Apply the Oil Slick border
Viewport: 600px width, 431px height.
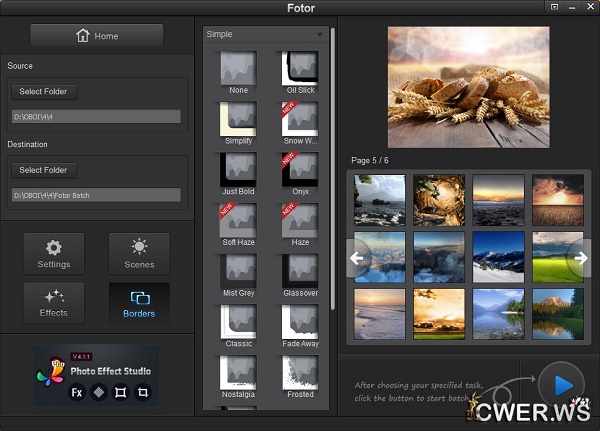[300, 72]
